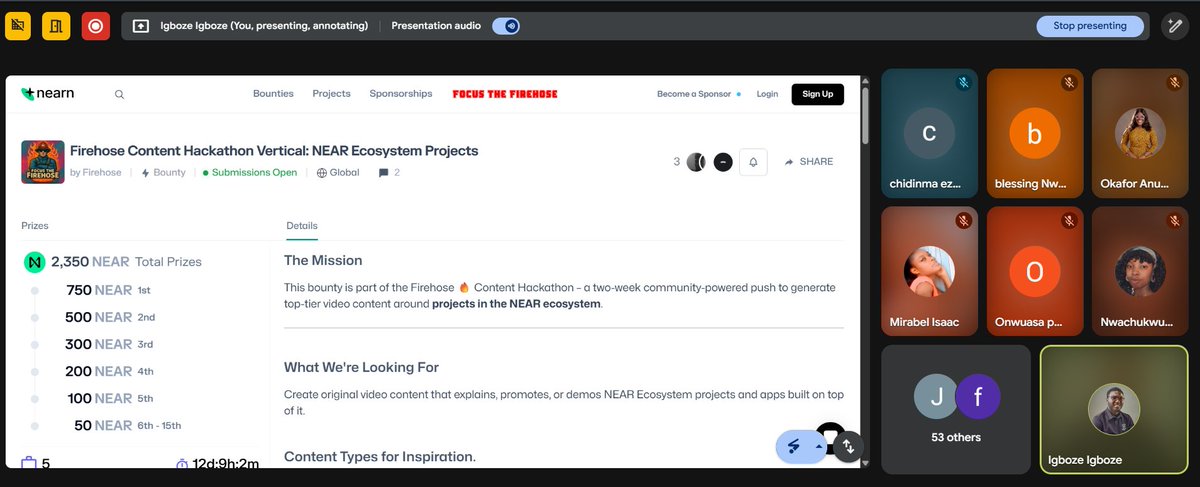1200x487 pixels.
Task: Click the yellow grid-off icon at top left
Action: coord(18,26)
